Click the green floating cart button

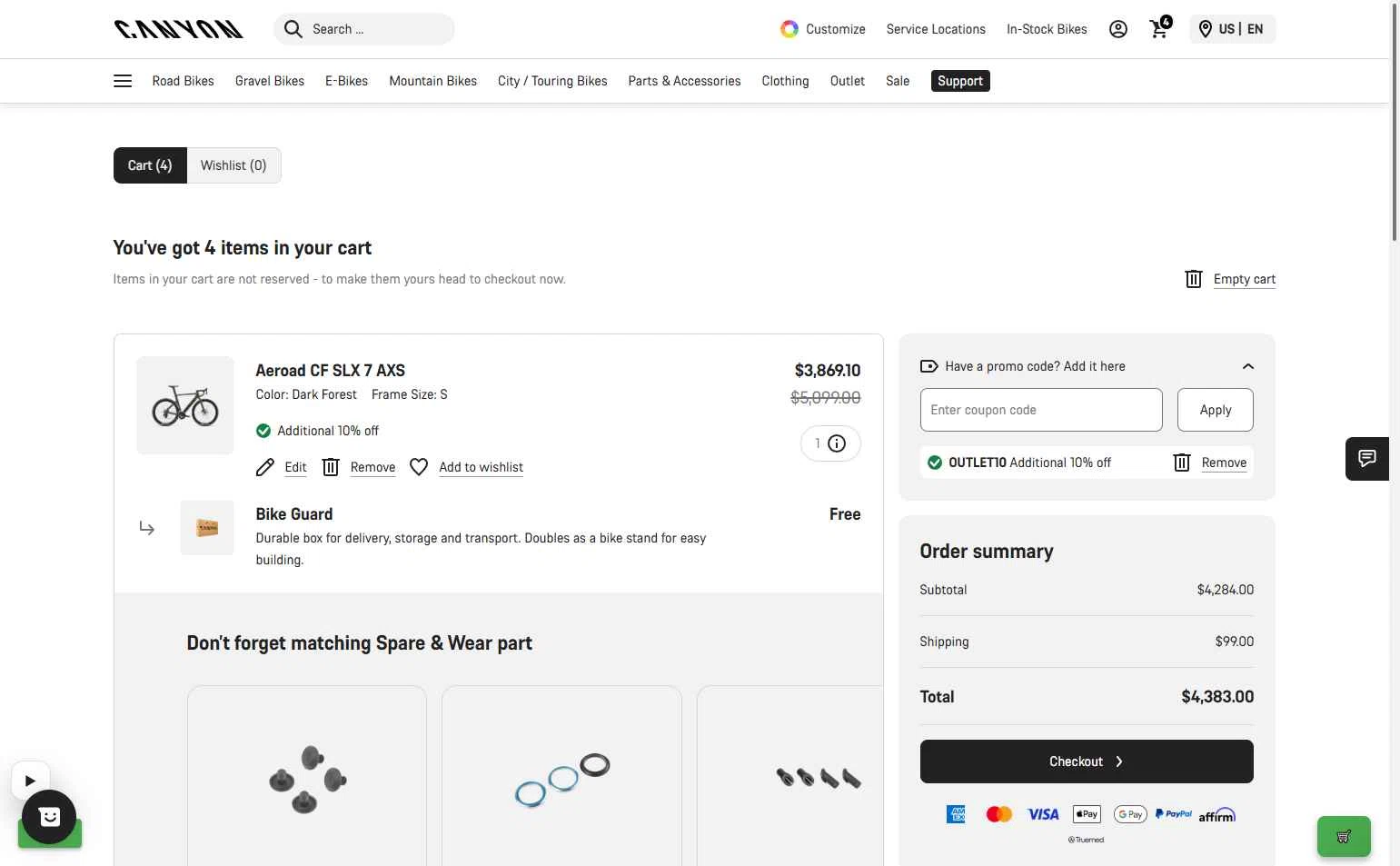tap(1344, 836)
